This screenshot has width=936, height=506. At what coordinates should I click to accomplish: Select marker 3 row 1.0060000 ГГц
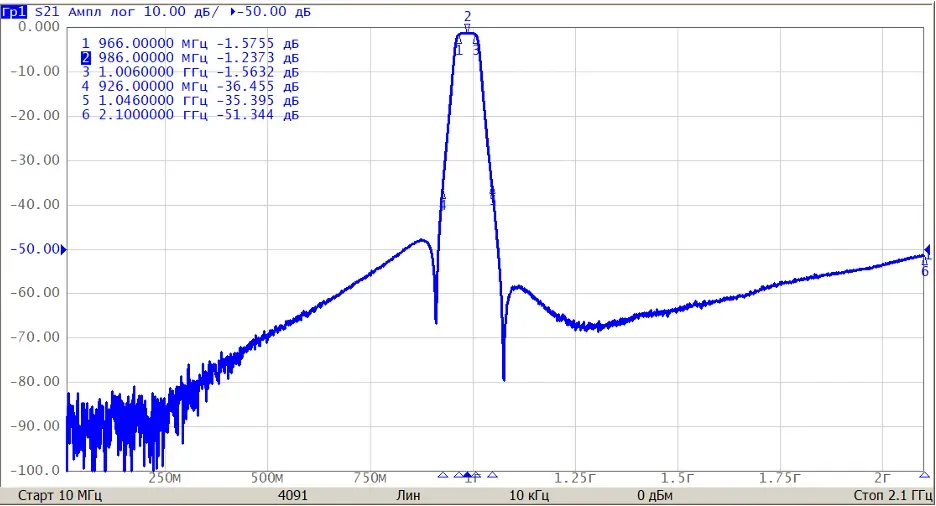(190, 72)
